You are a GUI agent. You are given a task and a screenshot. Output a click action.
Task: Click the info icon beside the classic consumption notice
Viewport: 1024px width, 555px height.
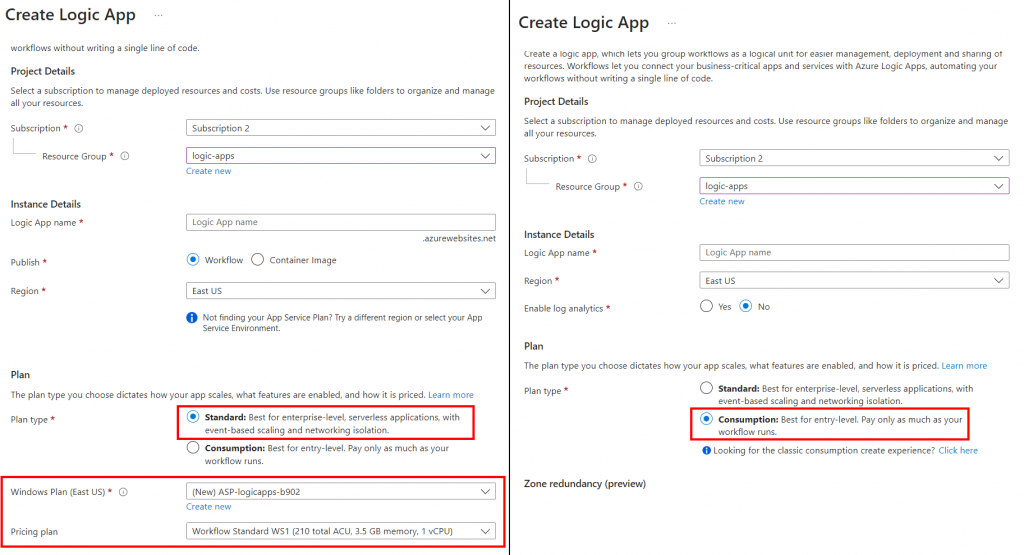[x=707, y=451]
